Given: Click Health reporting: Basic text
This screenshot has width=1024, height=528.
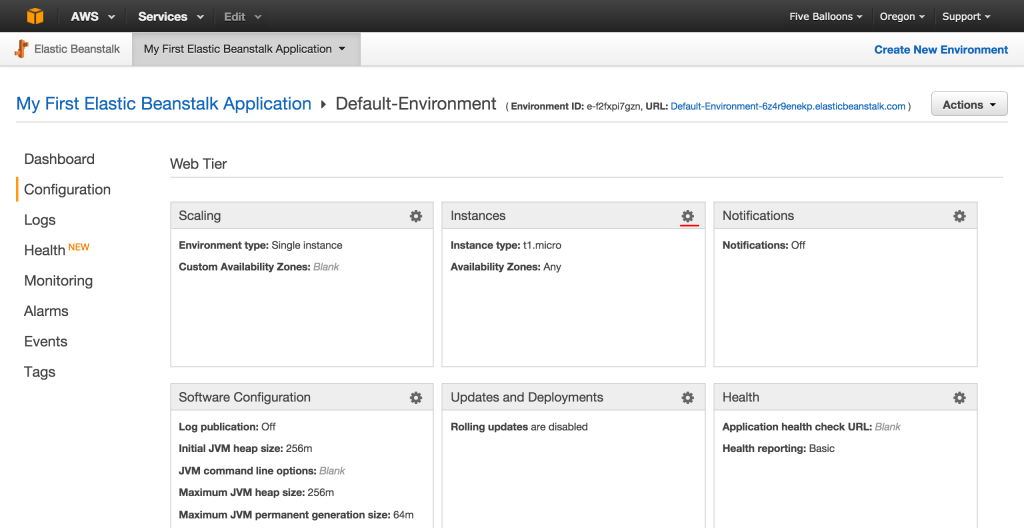Looking at the screenshot, I should coord(778,448).
